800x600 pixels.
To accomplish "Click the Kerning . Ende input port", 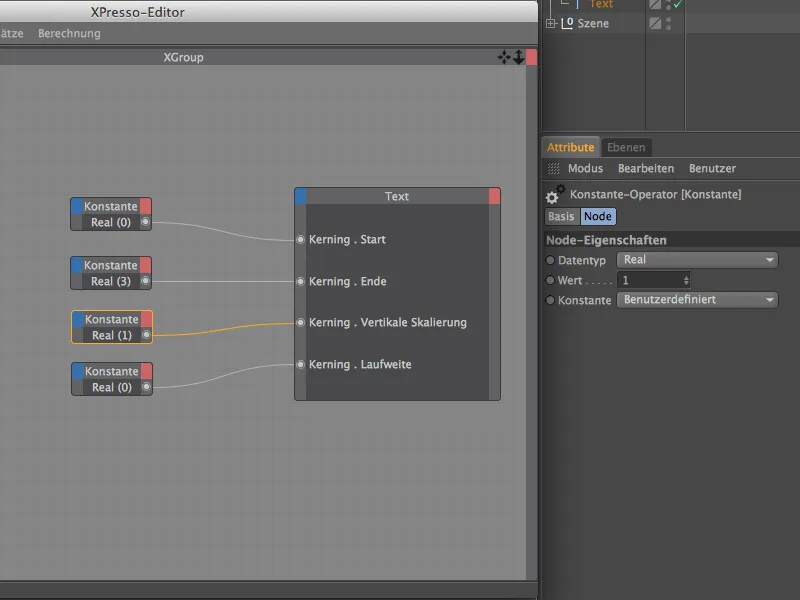I will pos(301,281).
